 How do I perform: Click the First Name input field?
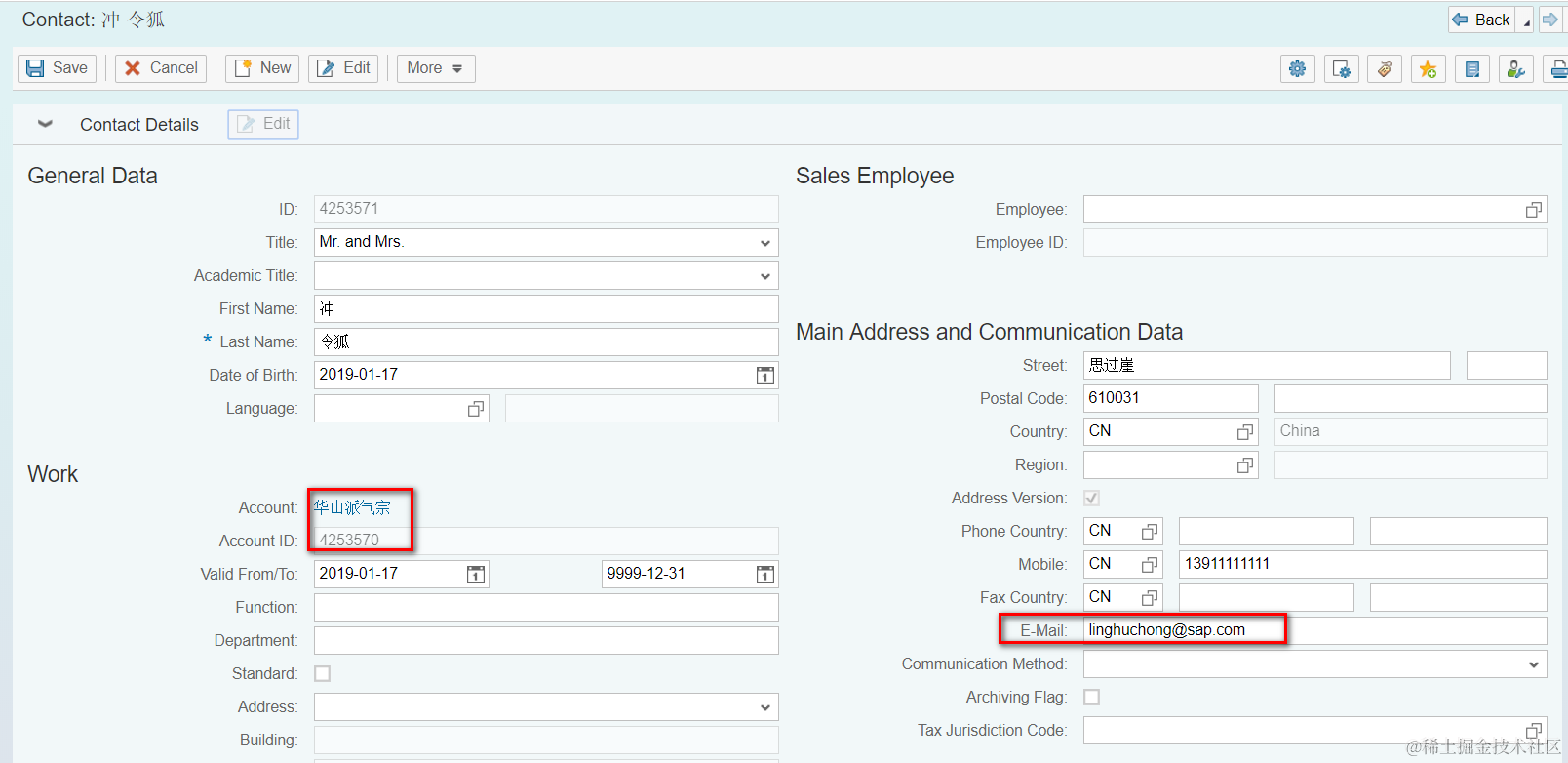coord(546,309)
